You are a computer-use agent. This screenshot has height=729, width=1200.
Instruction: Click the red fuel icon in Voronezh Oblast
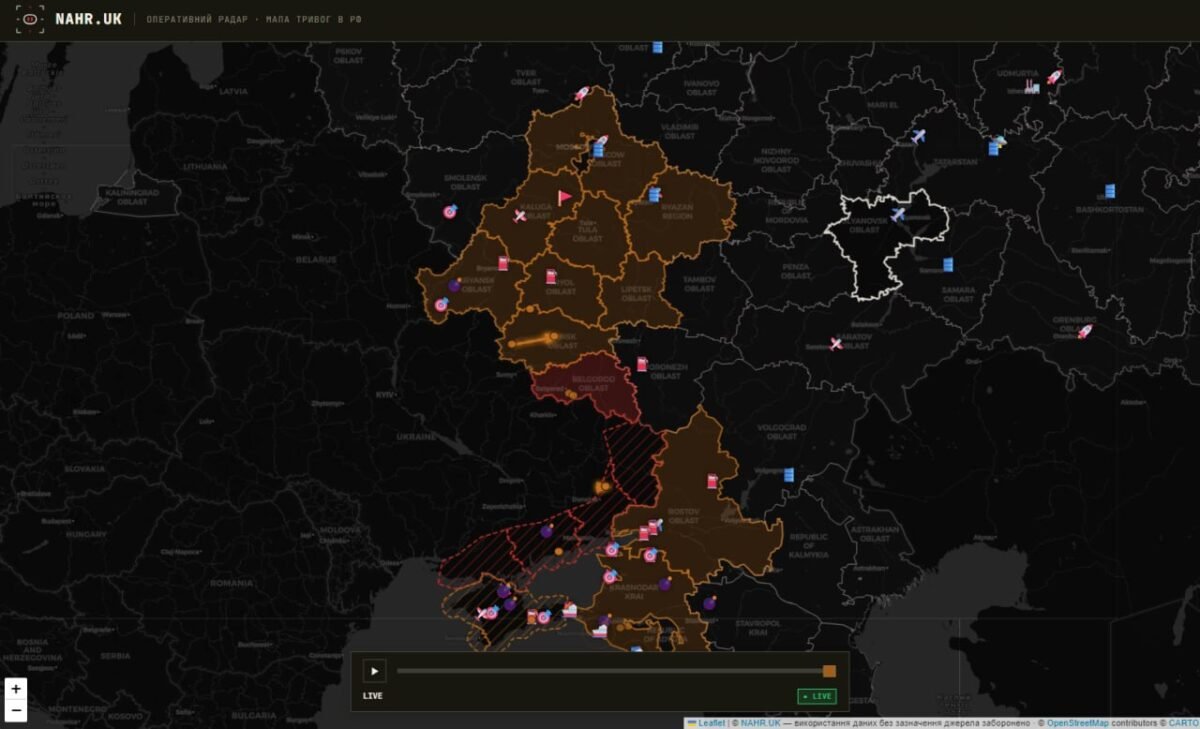[x=642, y=364]
